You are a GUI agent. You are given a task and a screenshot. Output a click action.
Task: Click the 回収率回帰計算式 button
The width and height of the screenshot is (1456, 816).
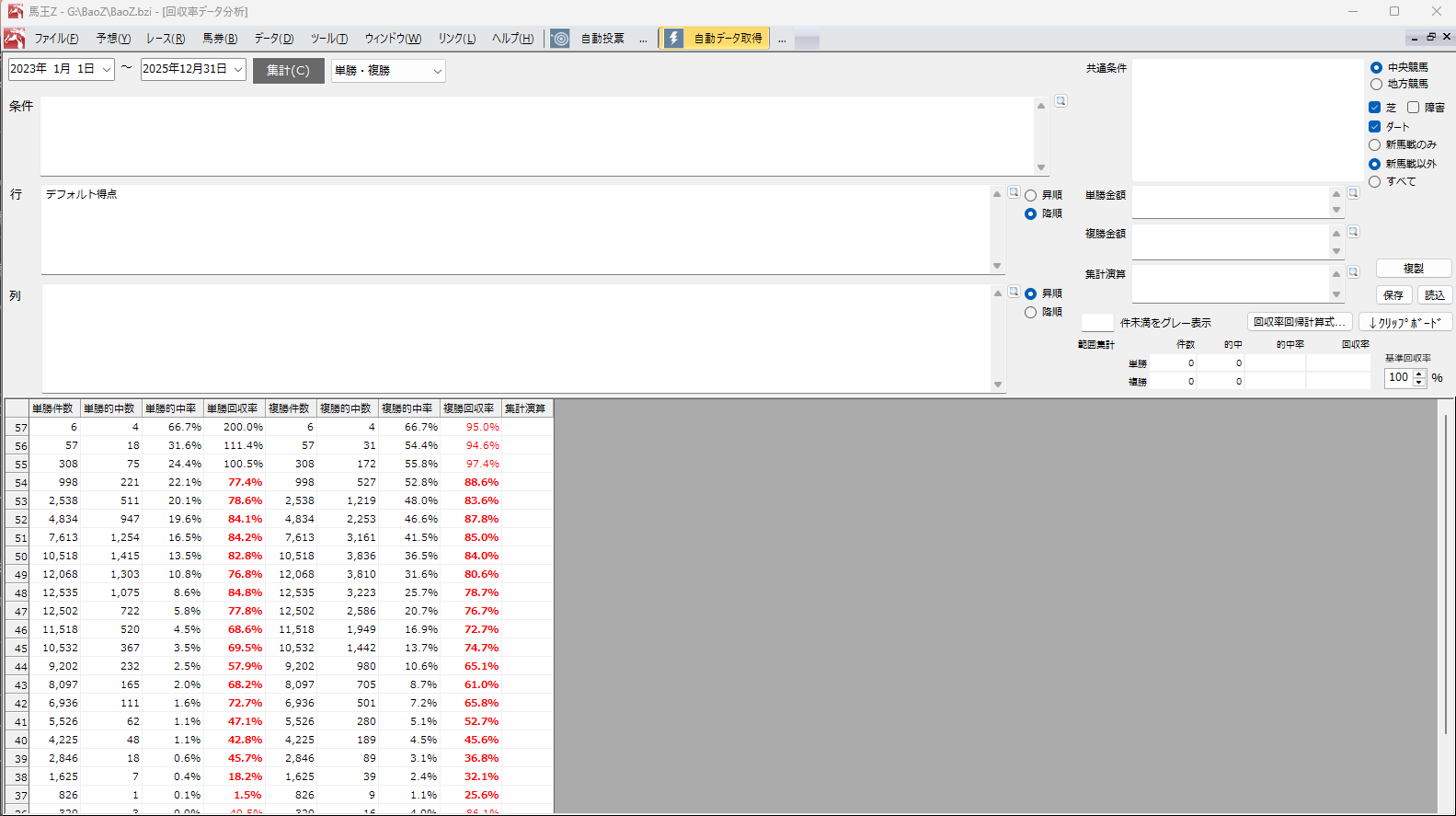[1299, 322]
